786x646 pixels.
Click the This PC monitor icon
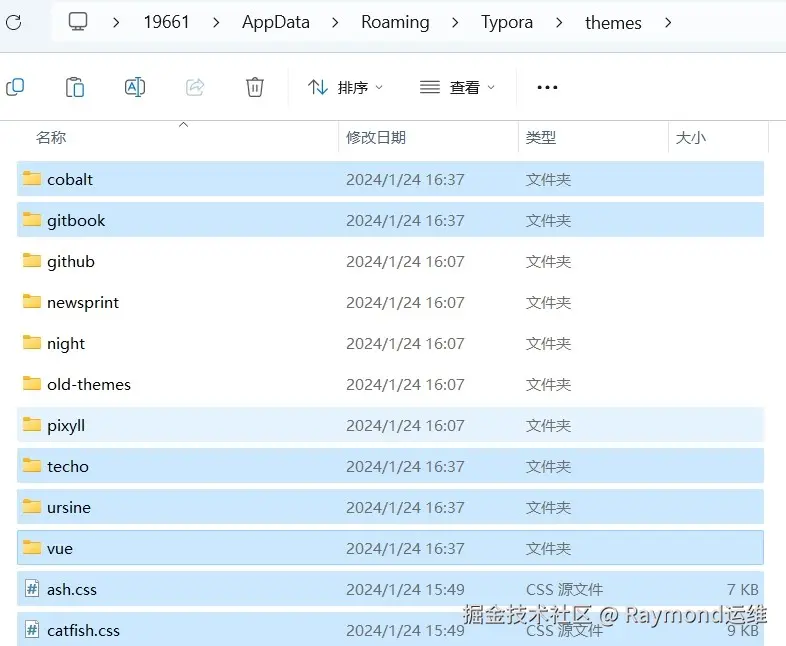coord(78,22)
